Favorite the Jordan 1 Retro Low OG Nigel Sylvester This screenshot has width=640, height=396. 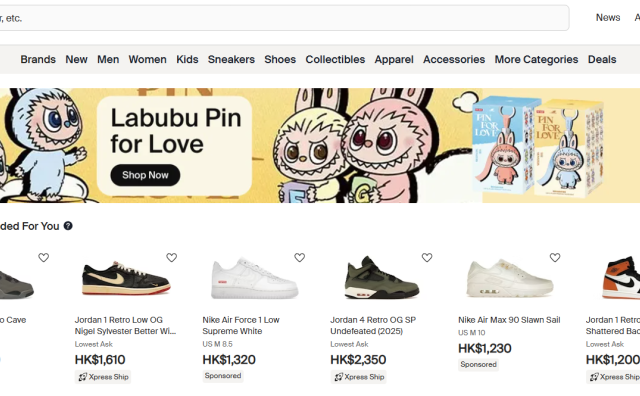(171, 258)
